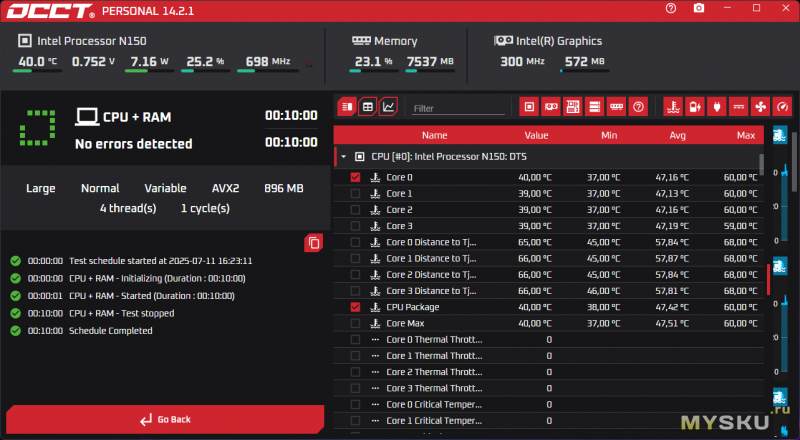Toggle the battery voltage sensor type filter

695,107
